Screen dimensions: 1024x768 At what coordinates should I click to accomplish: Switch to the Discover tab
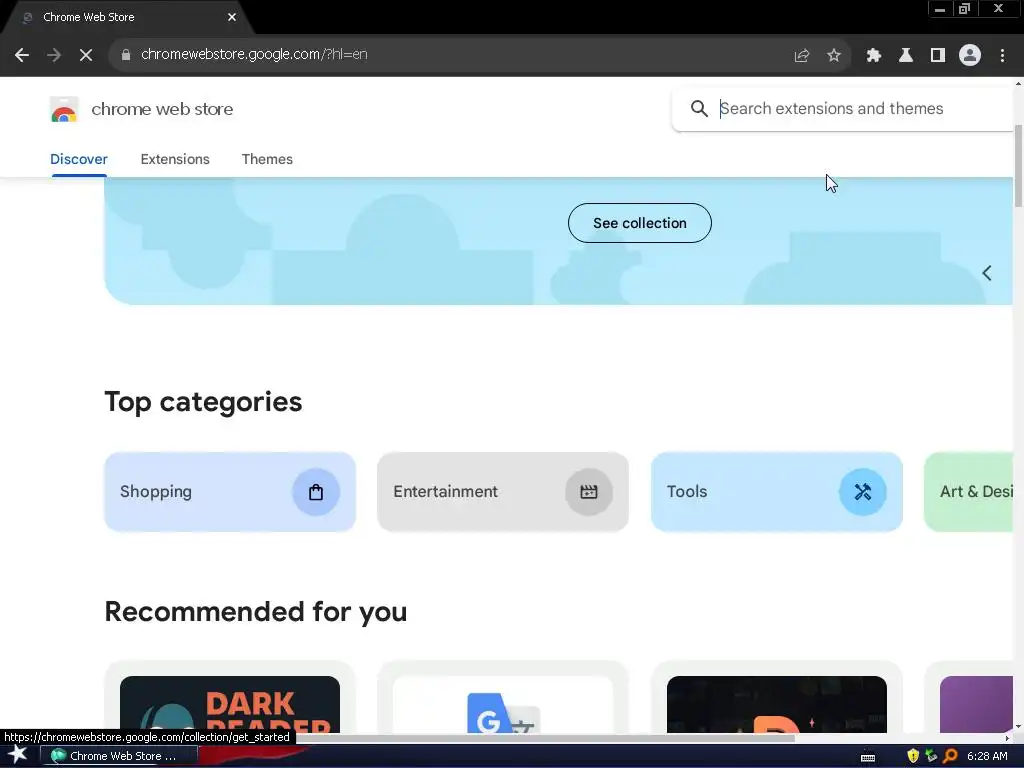(78, 159)
